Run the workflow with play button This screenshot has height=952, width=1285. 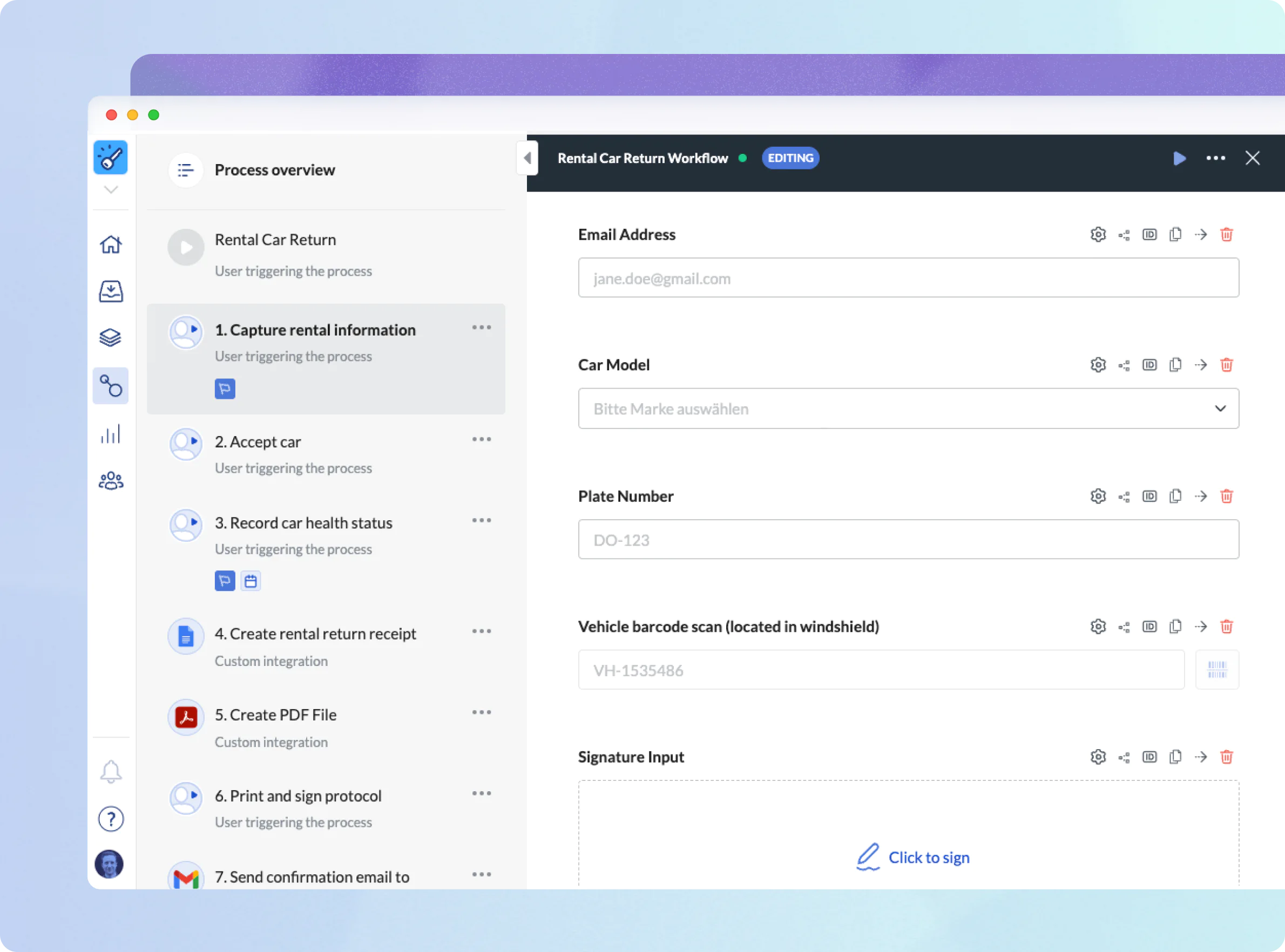[1179, 158]
